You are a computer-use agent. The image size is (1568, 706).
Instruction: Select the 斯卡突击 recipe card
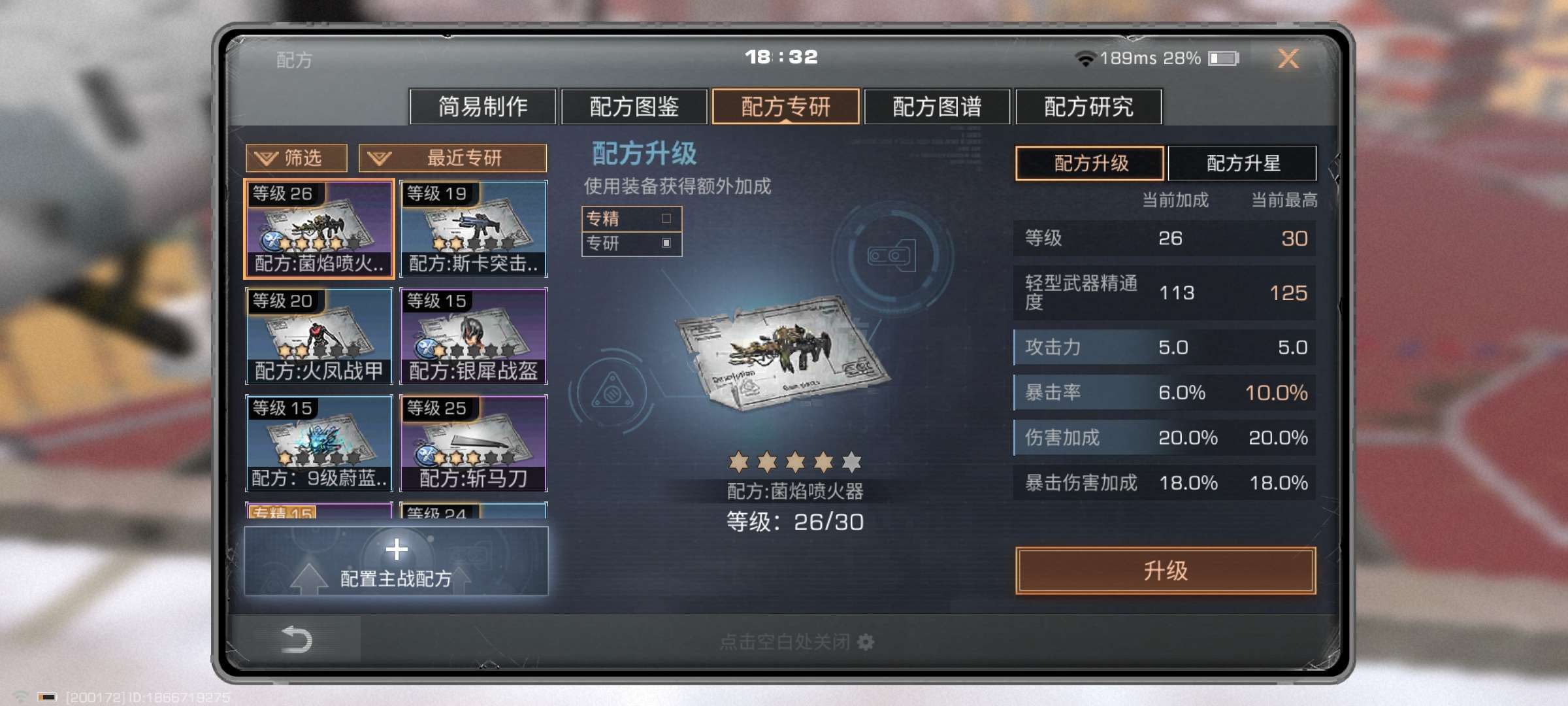pos(474,229)
